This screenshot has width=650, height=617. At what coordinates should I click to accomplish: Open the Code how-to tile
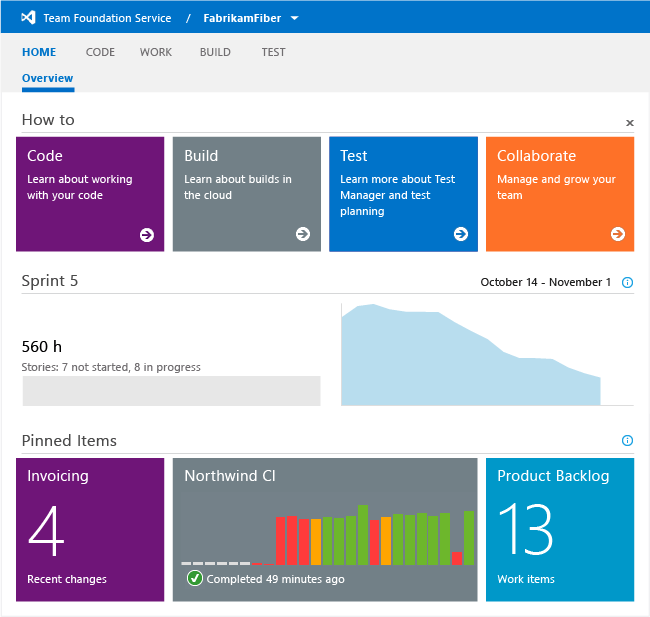coord(90,194)
